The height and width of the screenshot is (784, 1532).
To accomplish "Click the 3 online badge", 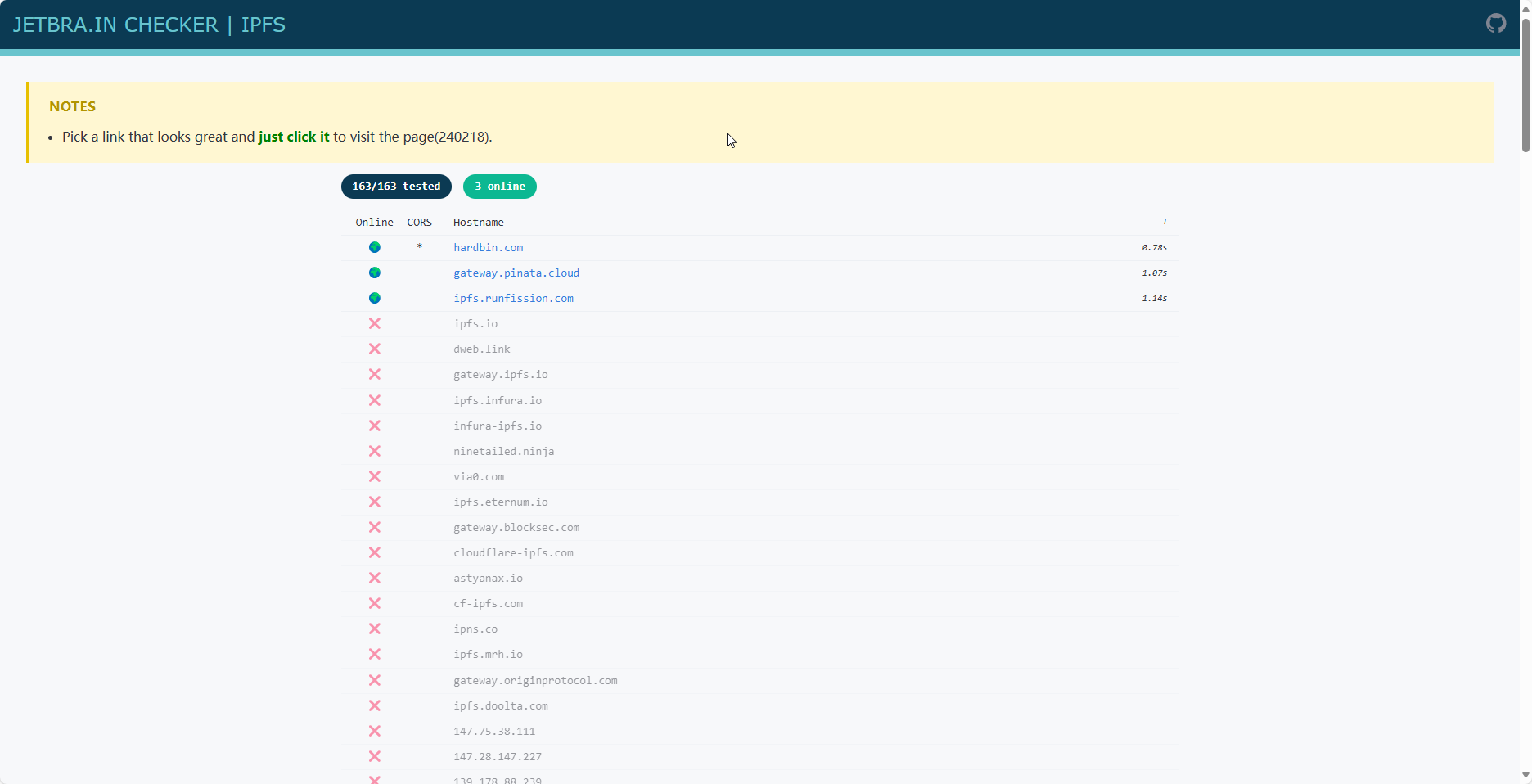I will 500,187.
